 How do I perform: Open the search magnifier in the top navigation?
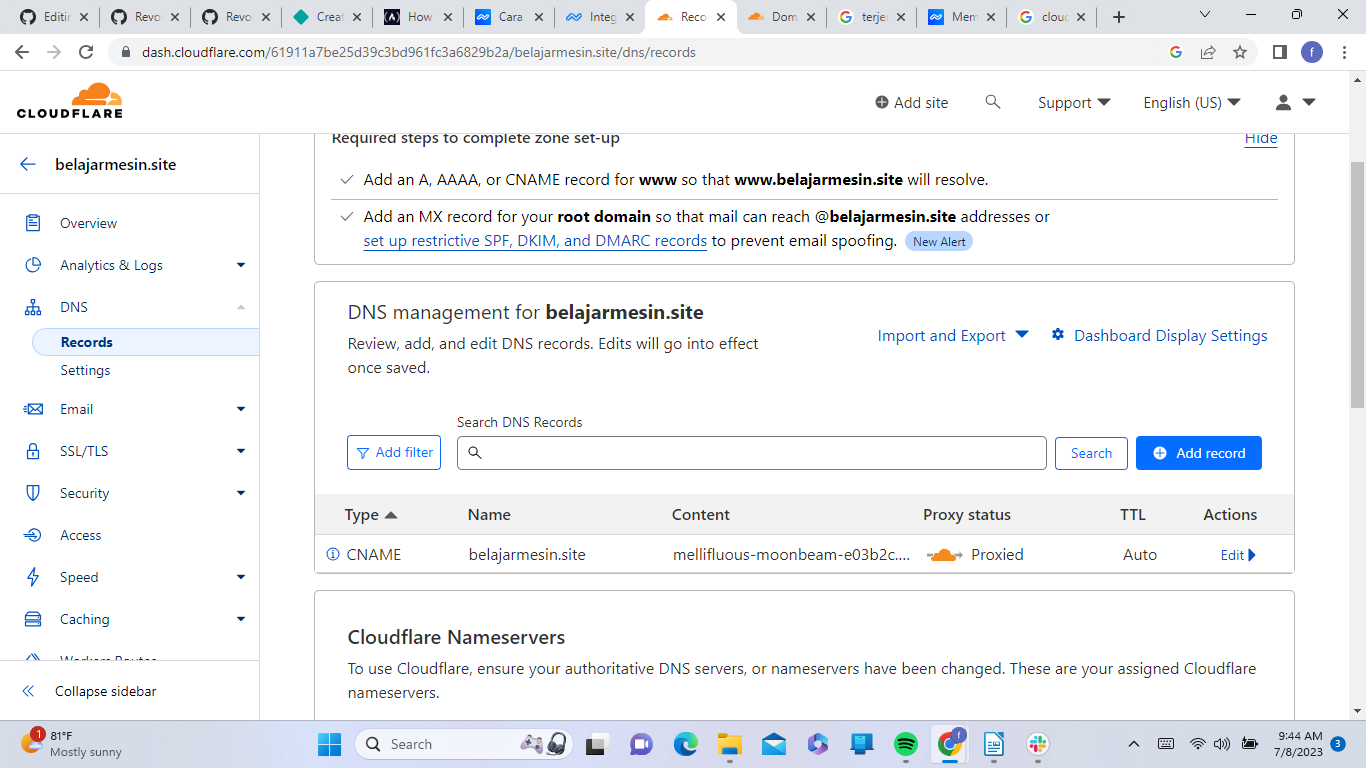click(993, 102)
